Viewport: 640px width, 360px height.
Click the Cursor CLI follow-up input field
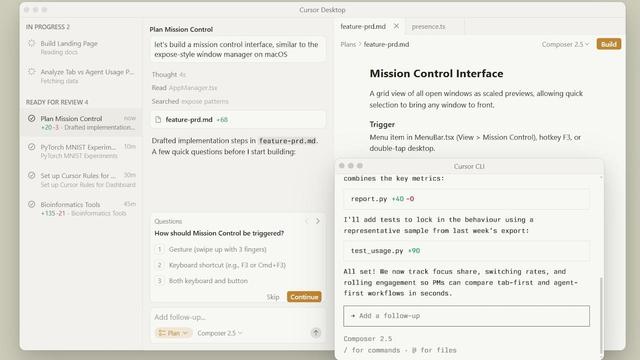466,316
